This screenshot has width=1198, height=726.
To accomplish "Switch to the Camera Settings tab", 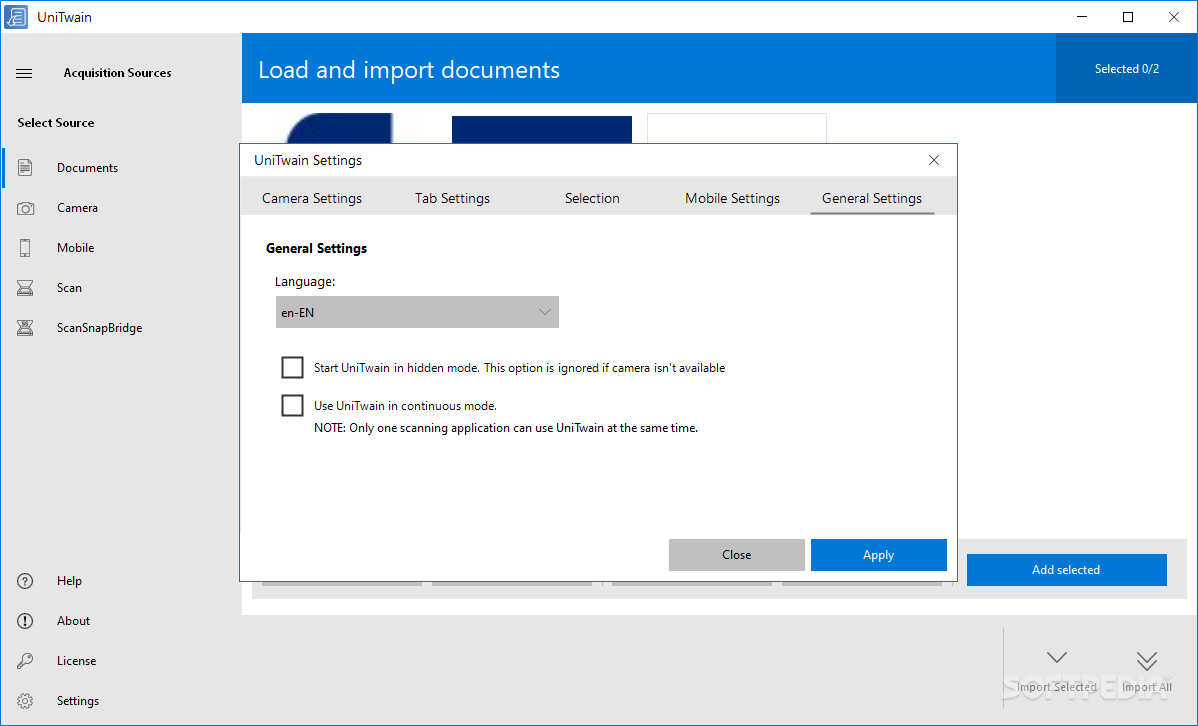I will pos(312,198).
